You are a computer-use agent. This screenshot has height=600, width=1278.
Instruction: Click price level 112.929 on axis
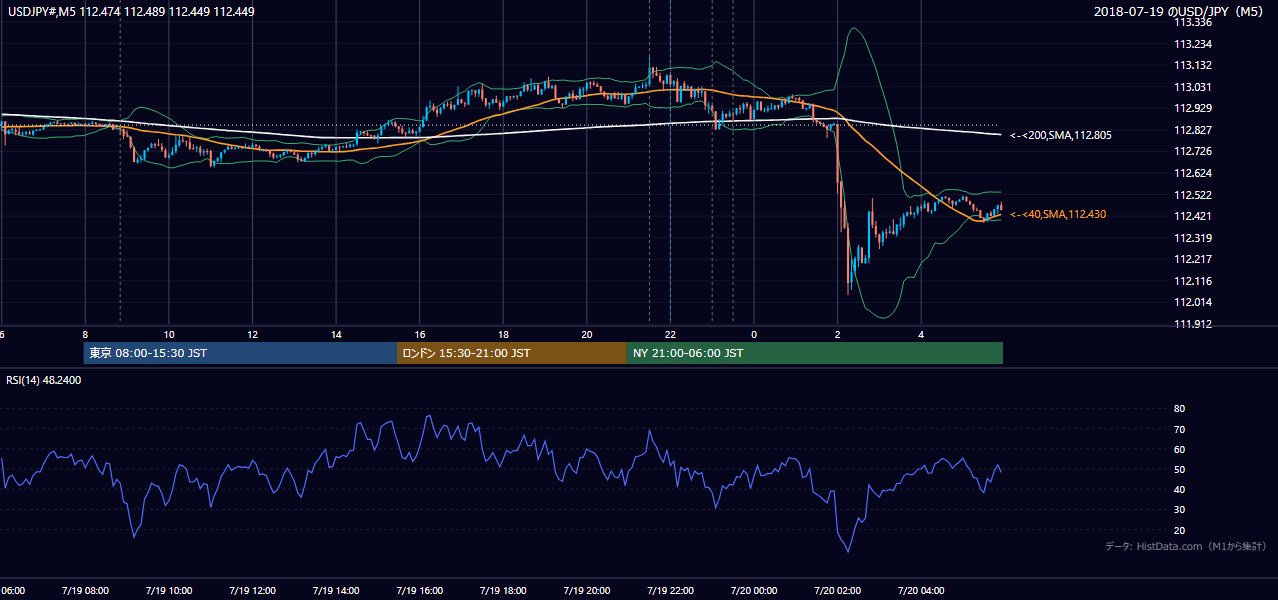point(1192,108)
